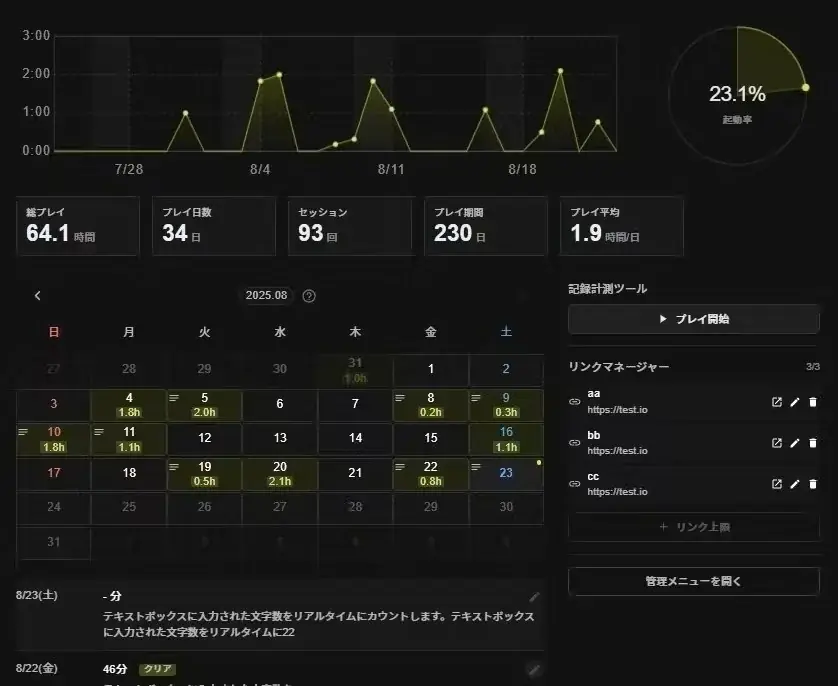Select August 4 with 1.8h
Screen dimensions: 838x686
click(x=129, y=405)
